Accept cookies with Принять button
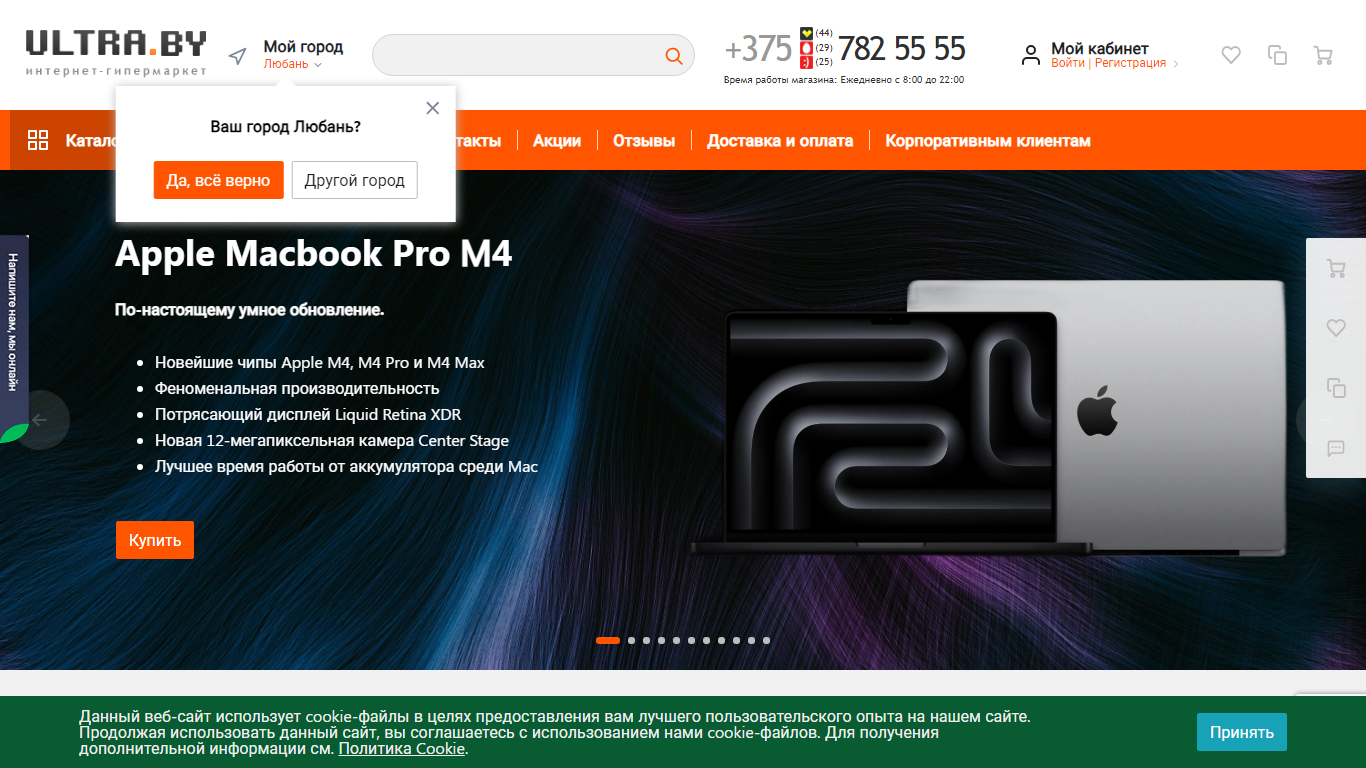 click(1242, 732)
